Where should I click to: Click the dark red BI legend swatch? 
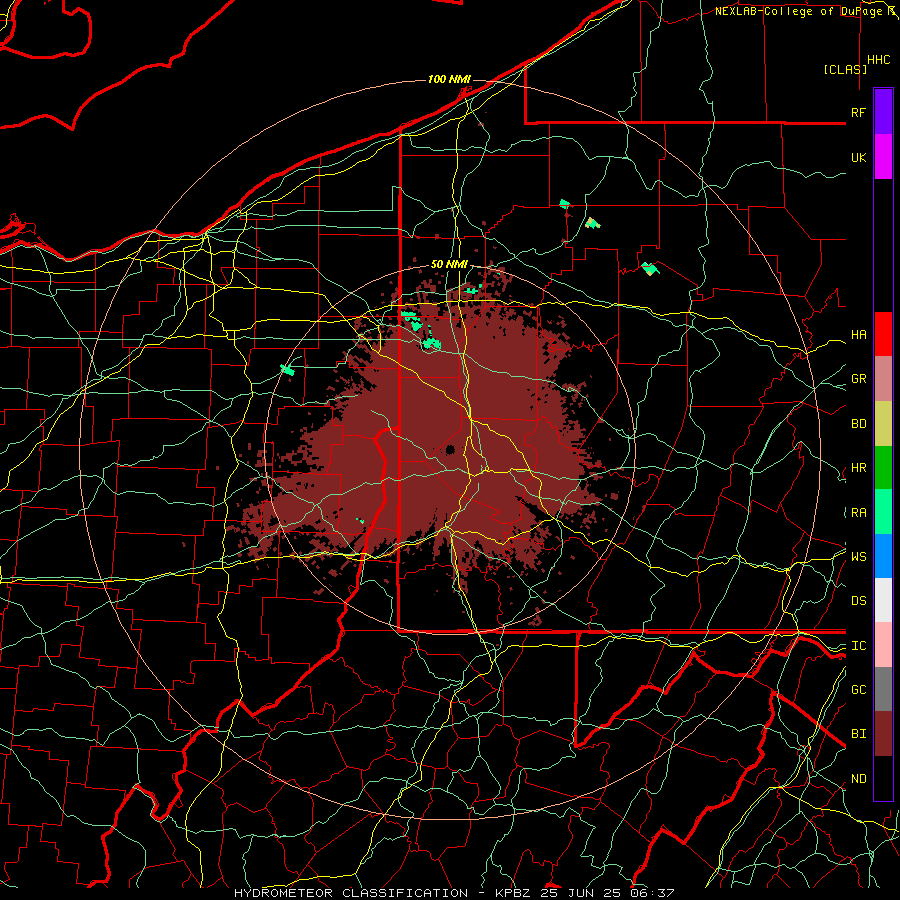pyautogui.click(x=883, y=734)
